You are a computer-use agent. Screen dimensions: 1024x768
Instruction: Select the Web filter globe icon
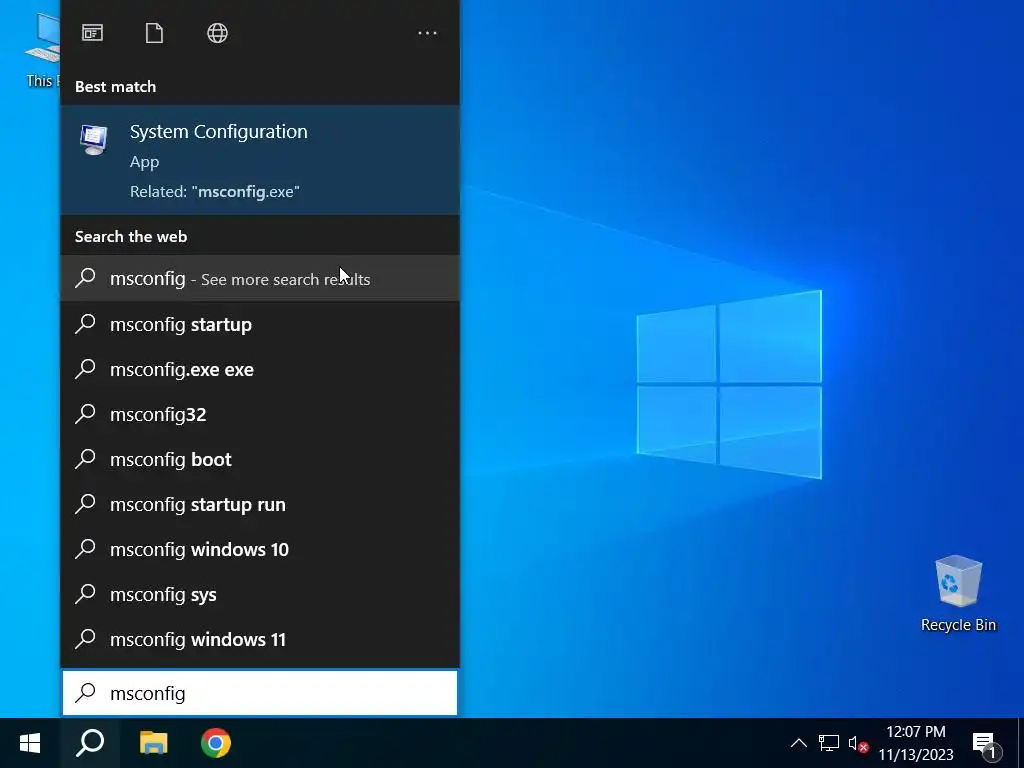click(217, 33)
